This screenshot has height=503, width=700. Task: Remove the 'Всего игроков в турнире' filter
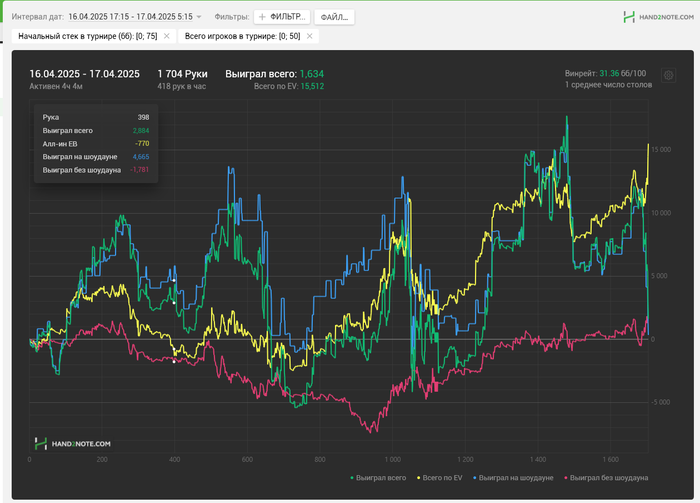pyautogui.click(x=310, y=36)
